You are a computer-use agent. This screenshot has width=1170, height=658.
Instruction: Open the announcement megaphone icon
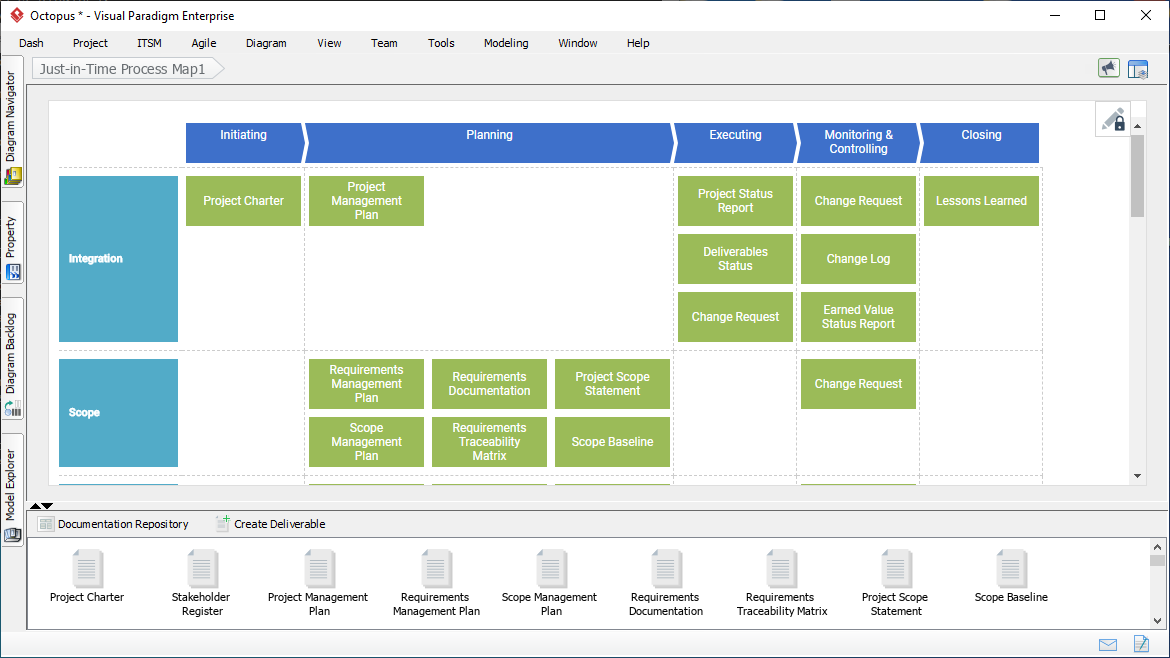coord(1109,69)
